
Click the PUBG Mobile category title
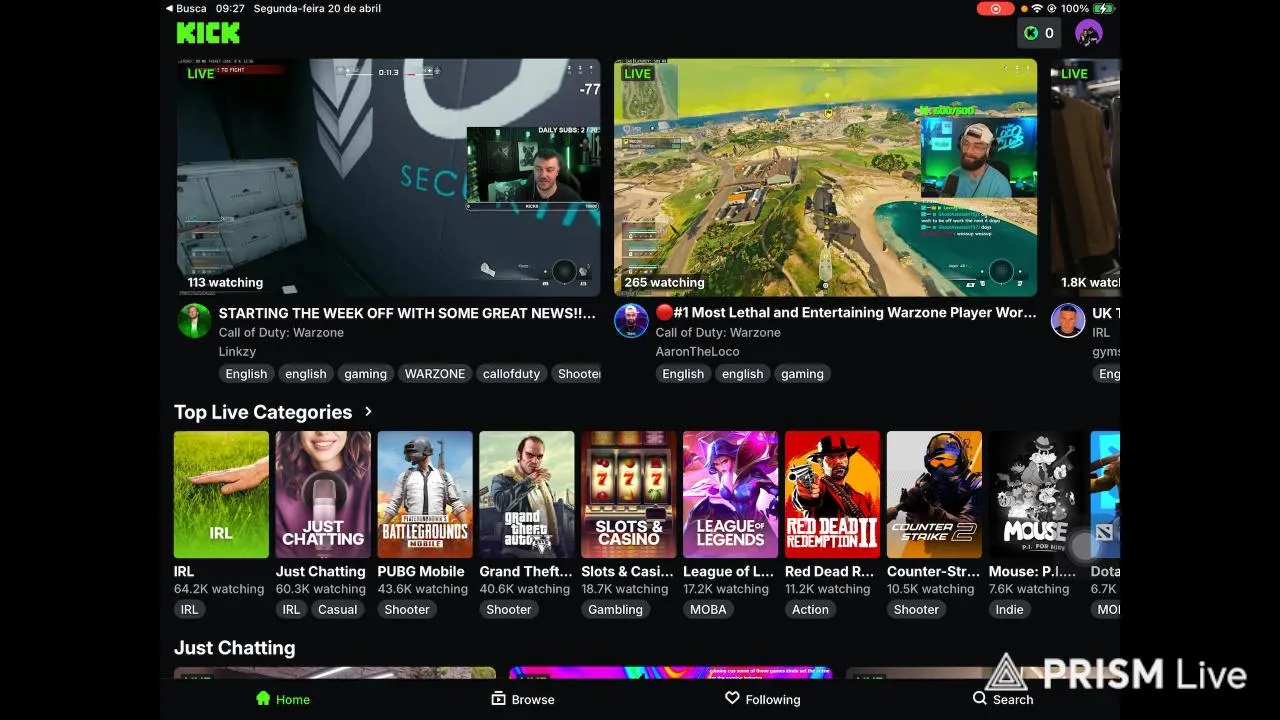[x=421, y=571]
